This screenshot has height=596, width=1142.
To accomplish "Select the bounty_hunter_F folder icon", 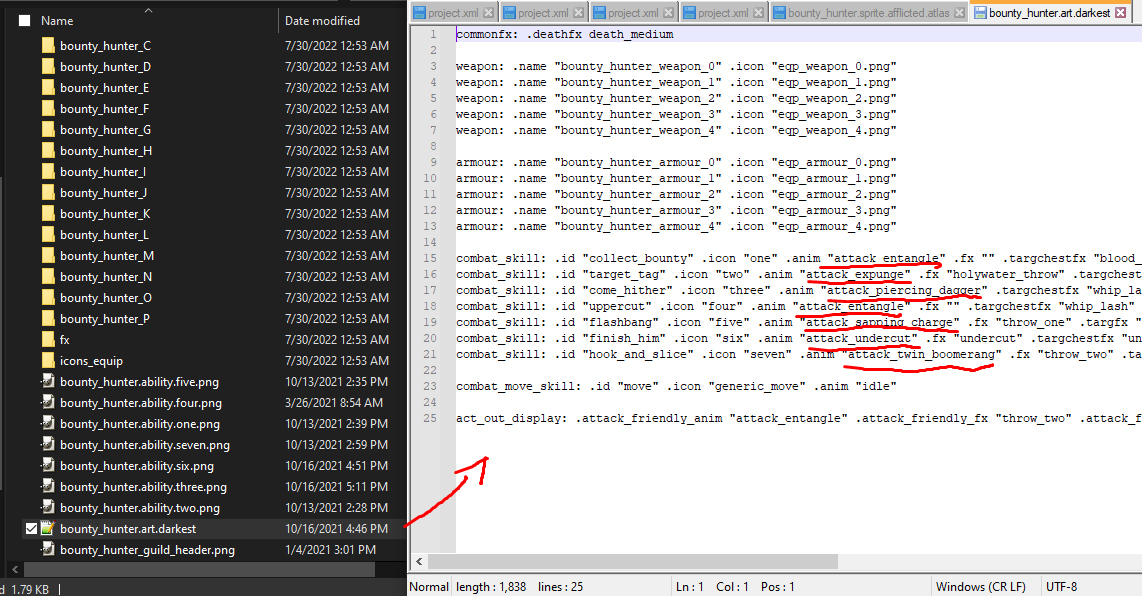I will (x=48, y=109).
